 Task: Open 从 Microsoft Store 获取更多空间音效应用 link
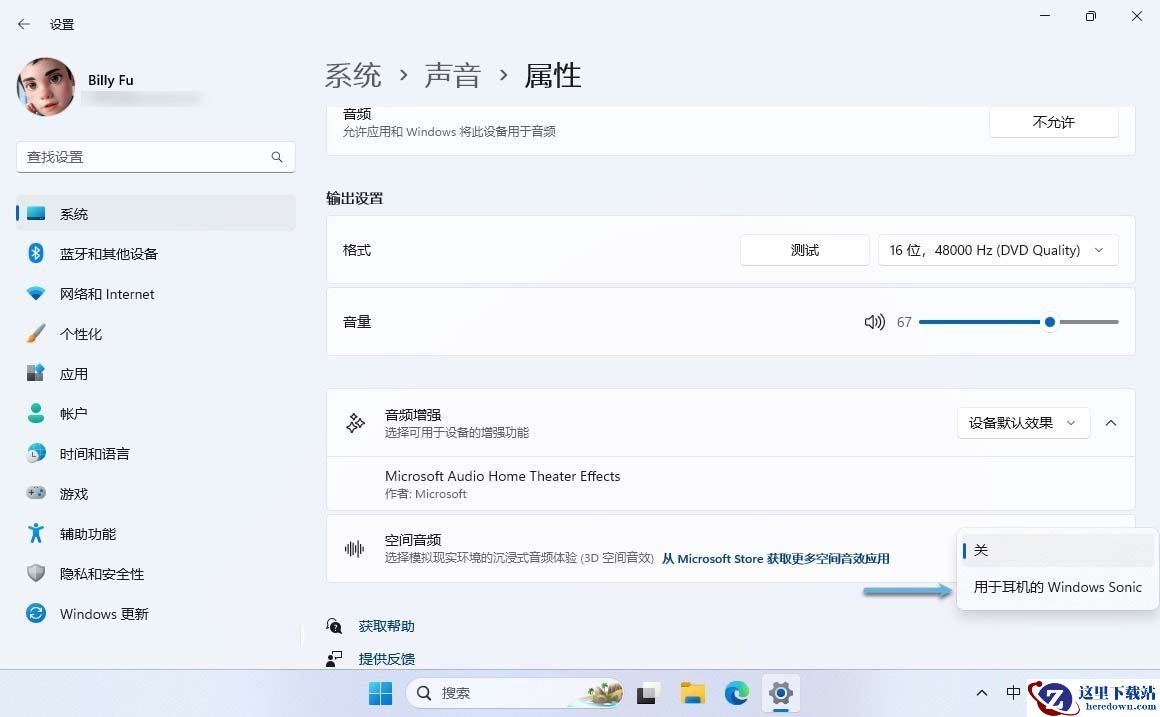775,559
